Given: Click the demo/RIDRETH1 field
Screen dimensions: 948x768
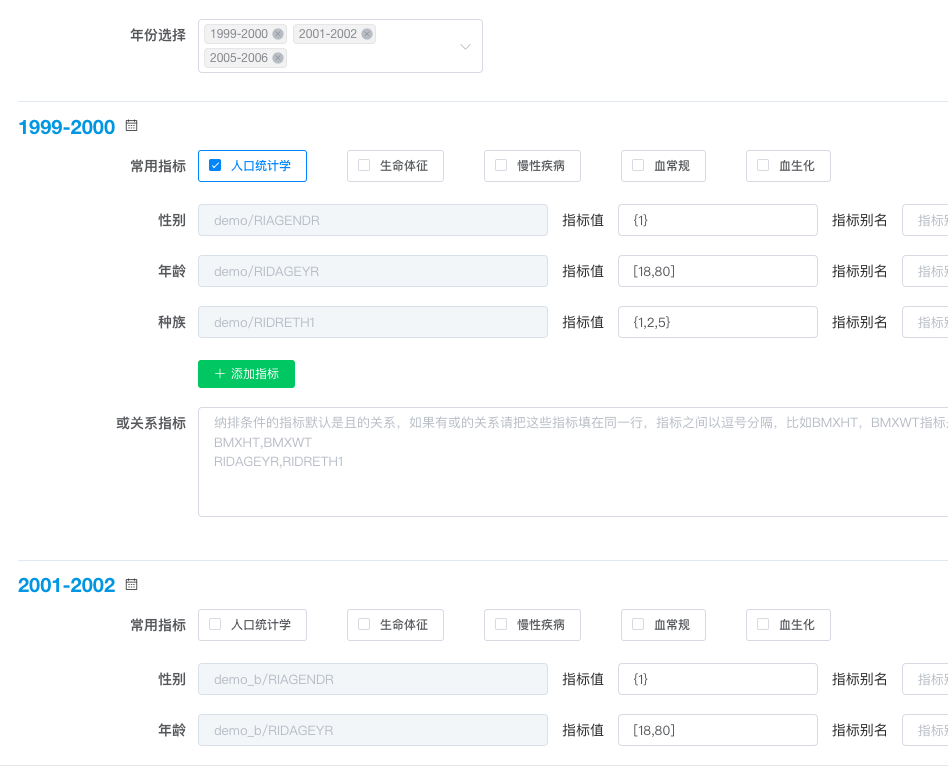Looking at the screenshot, I should [372, 322].
